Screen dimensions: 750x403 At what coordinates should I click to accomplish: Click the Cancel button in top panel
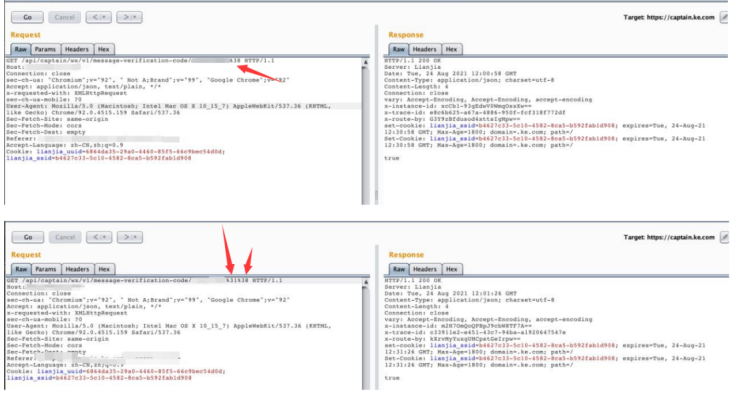click(x=65, y=17)
